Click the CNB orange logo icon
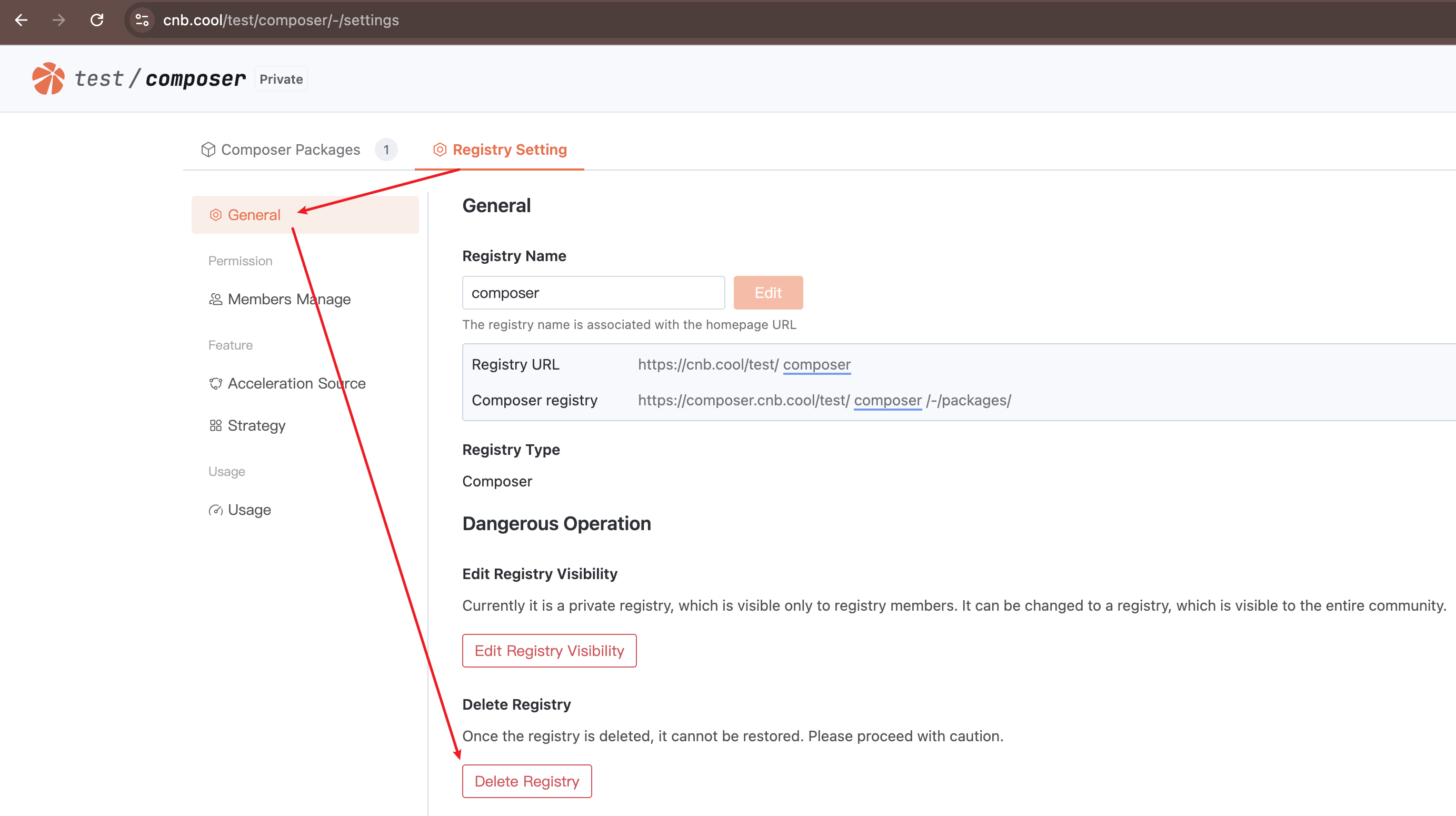Image resolution: width=1456 pixels, height=816 pixels. pyautogui.click(x=48, y=78)
